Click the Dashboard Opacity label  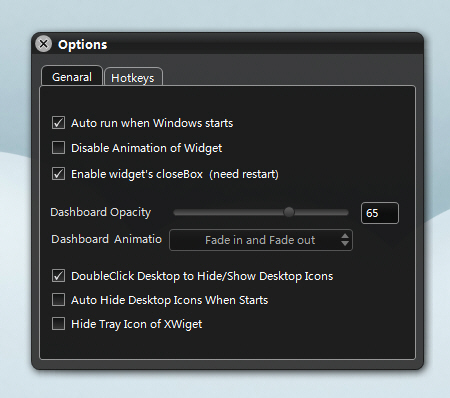pyautogui.click(x=101, y=212)
